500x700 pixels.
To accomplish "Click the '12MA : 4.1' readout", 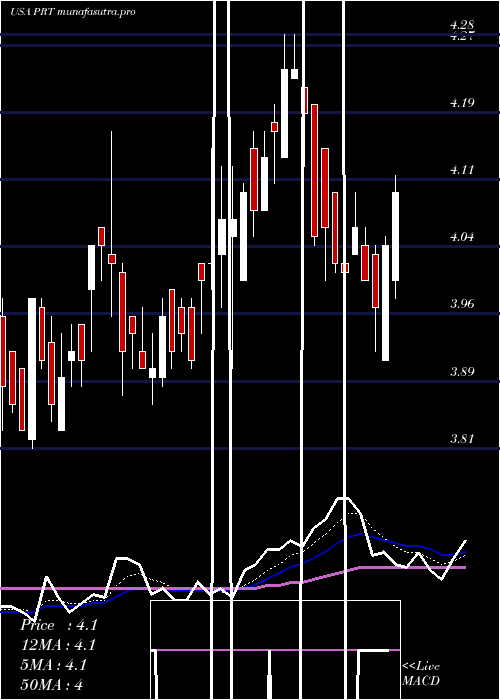I will tap(58, 645).
